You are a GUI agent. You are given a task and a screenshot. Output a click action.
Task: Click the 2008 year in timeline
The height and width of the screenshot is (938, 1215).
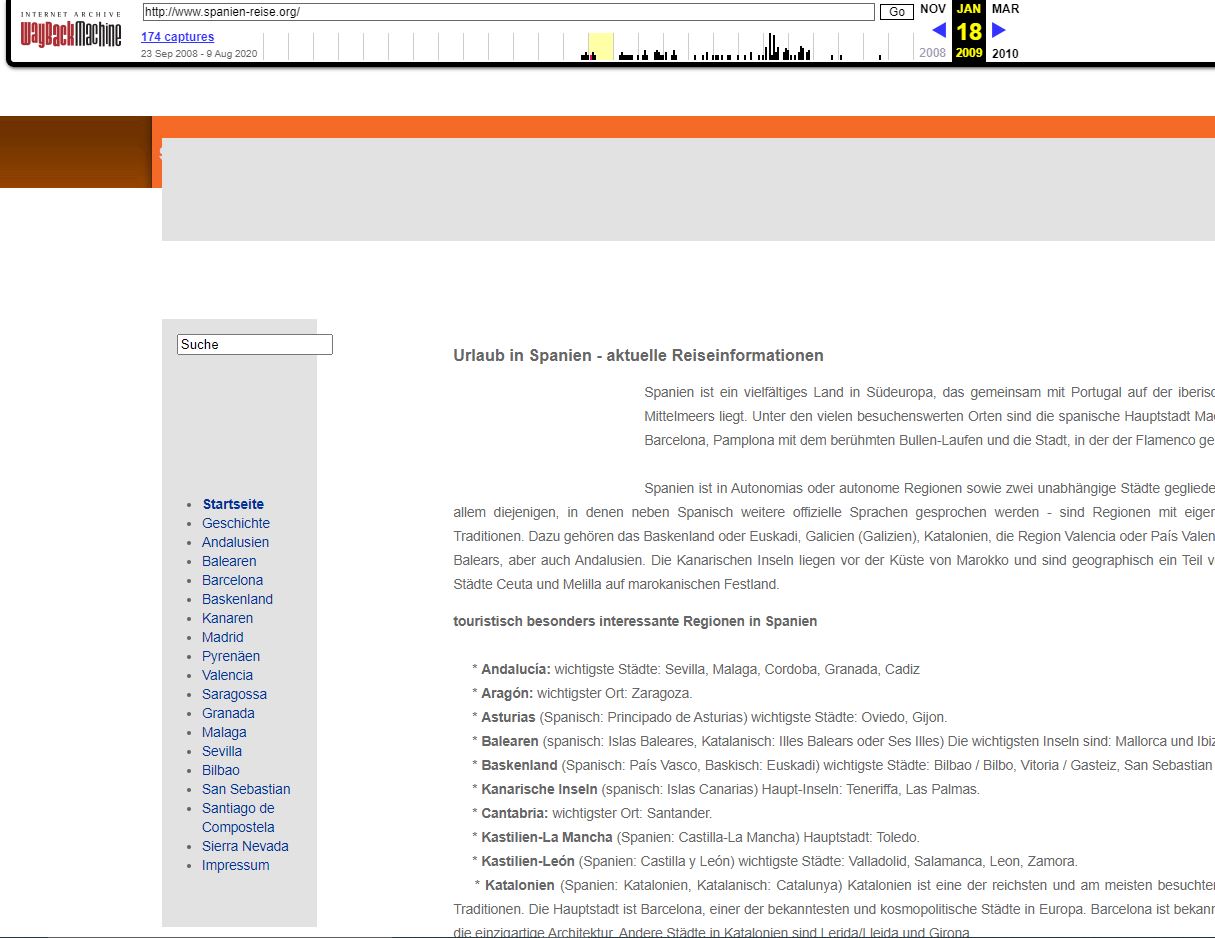coord(932,53)
